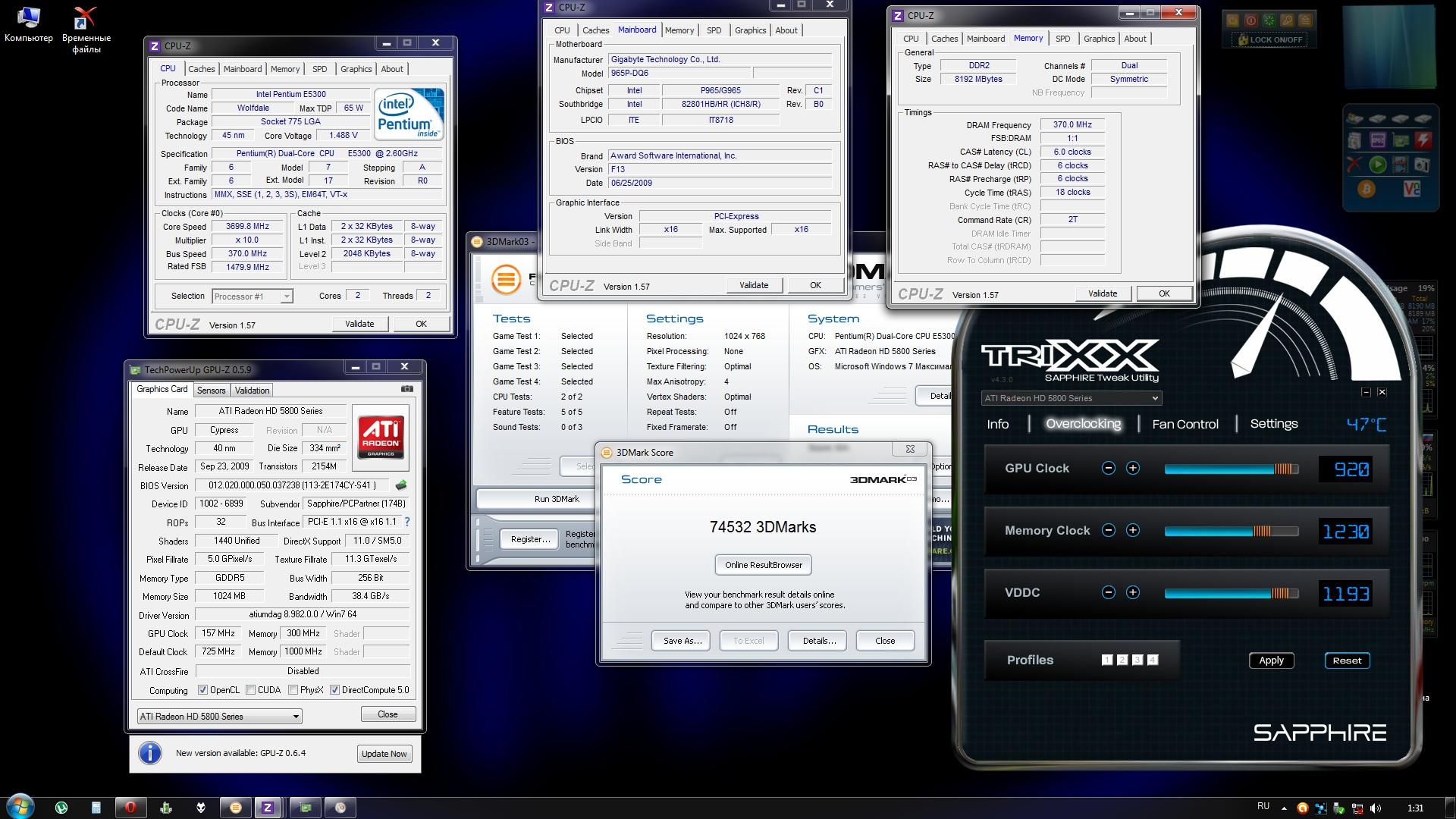This screenshot has width=1456, height=819.
Task: Increase Memory Clock with the plus button
Action: click(x=1132, y=531)
